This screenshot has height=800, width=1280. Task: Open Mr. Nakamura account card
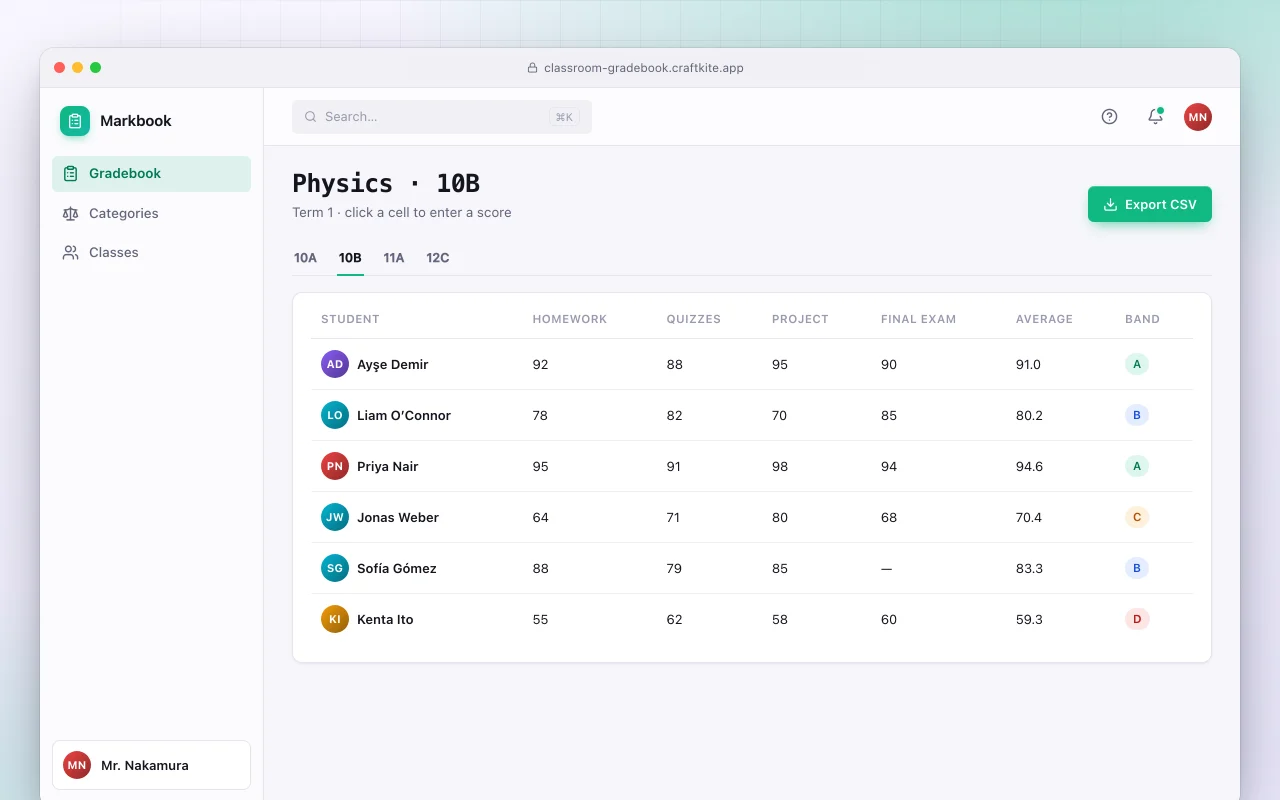(x=151, y=765)
